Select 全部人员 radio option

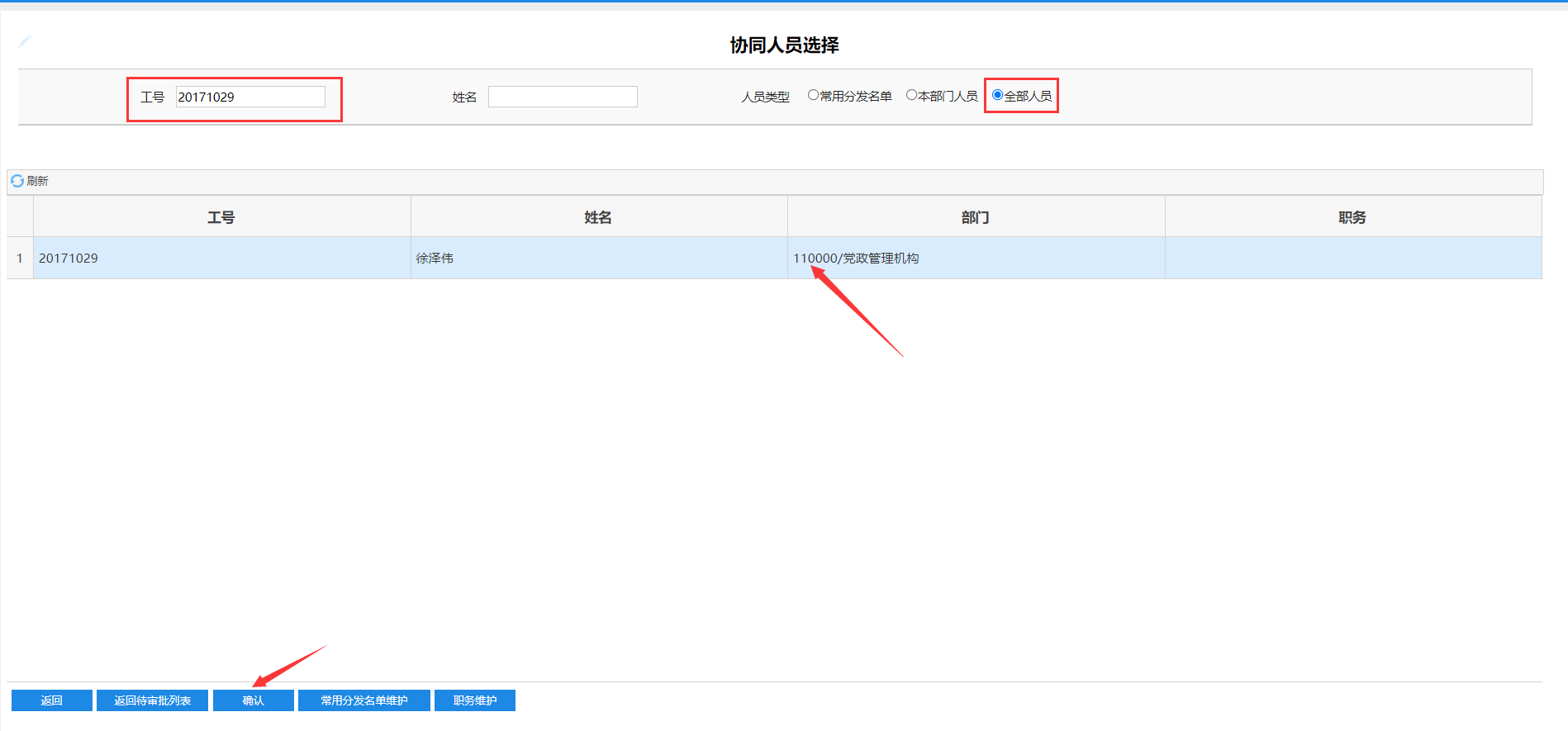997,95
